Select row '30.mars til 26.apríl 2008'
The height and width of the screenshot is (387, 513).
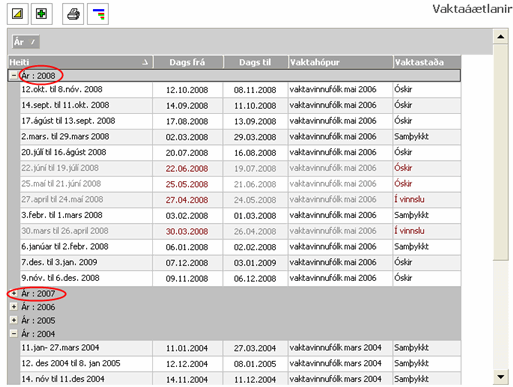point(240,231)
